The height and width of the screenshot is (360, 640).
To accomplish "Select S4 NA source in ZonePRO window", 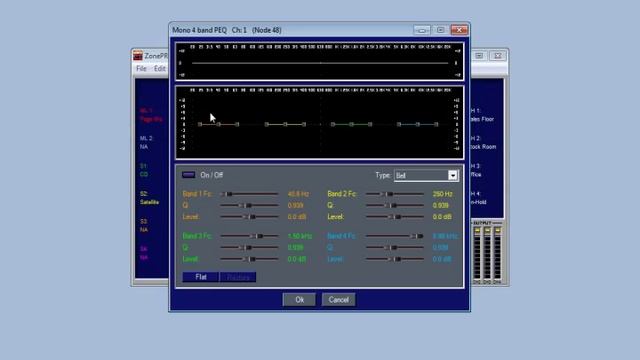I will [x=144, y=253].
